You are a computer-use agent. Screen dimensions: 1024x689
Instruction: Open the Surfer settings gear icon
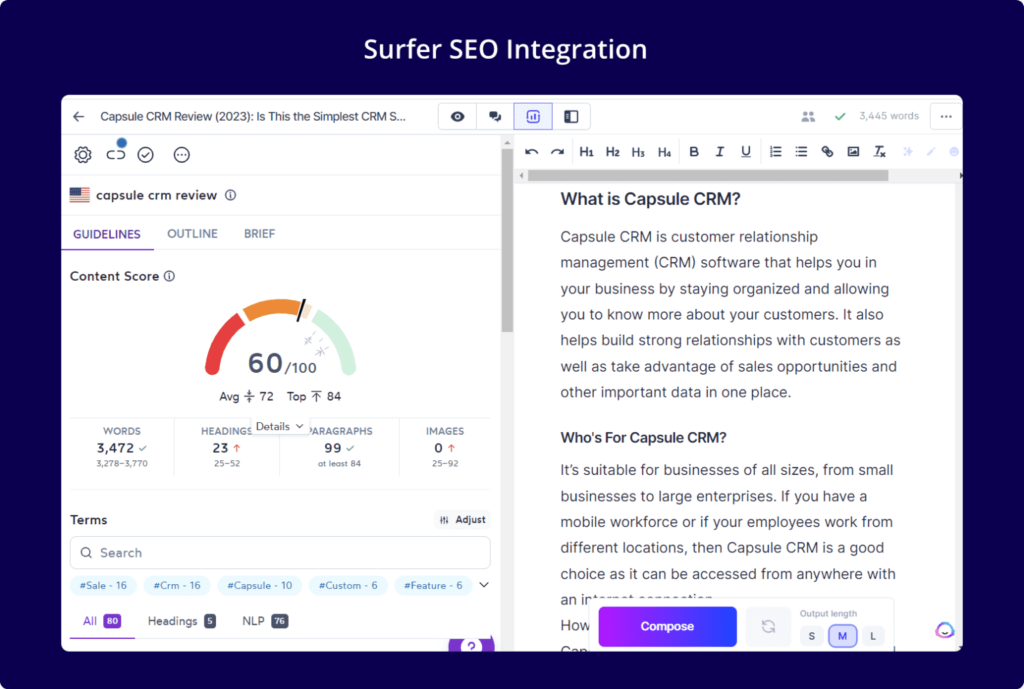[83, 155]
